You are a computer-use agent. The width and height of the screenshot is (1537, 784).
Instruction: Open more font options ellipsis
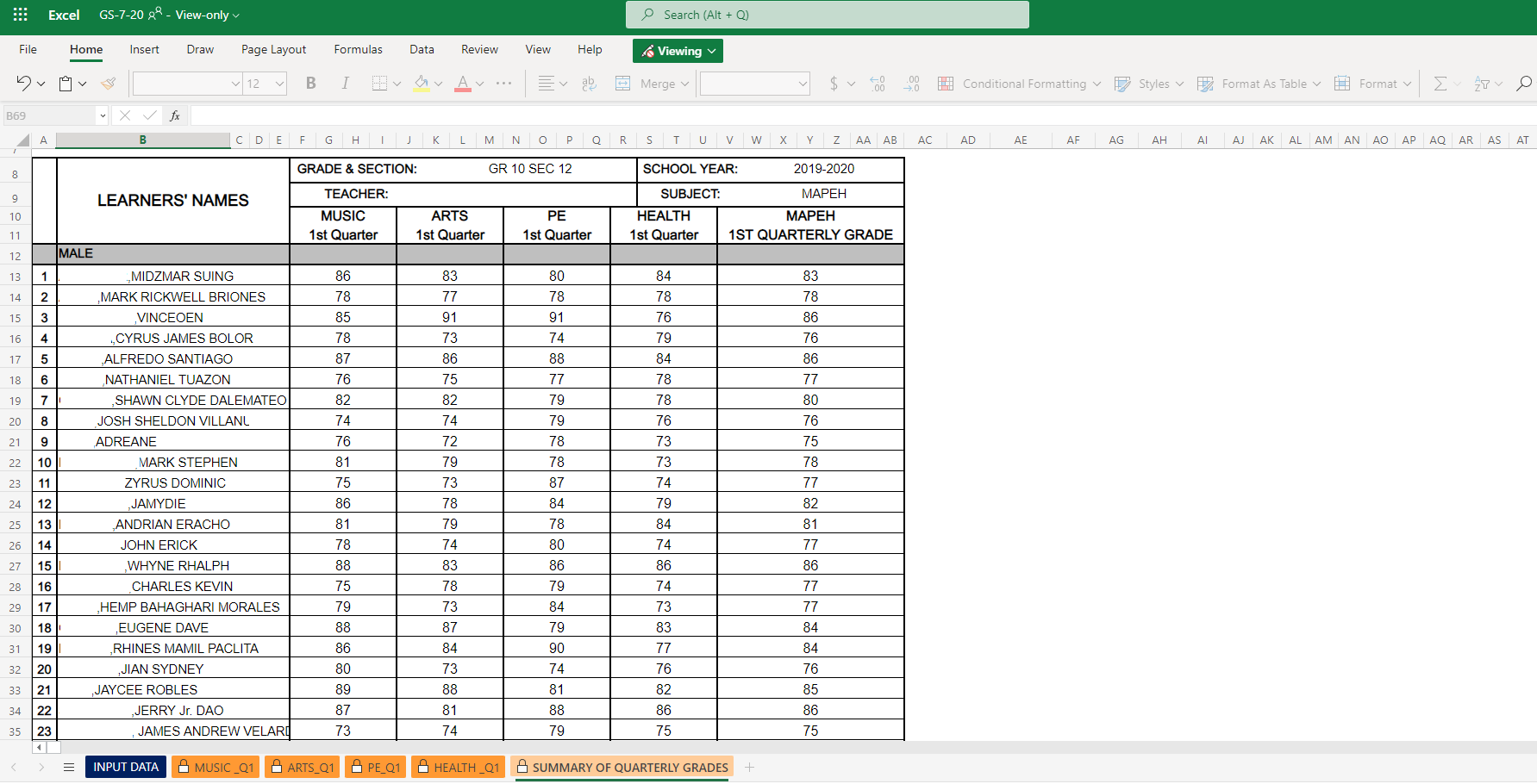[504, 84]
